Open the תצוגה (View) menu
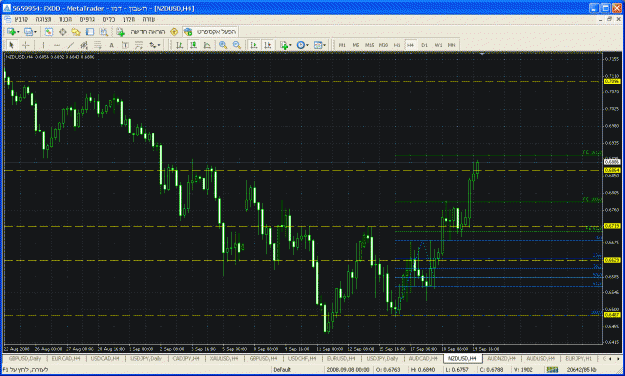The height and width of the screenshot is (376, 625). coord(43,20)
